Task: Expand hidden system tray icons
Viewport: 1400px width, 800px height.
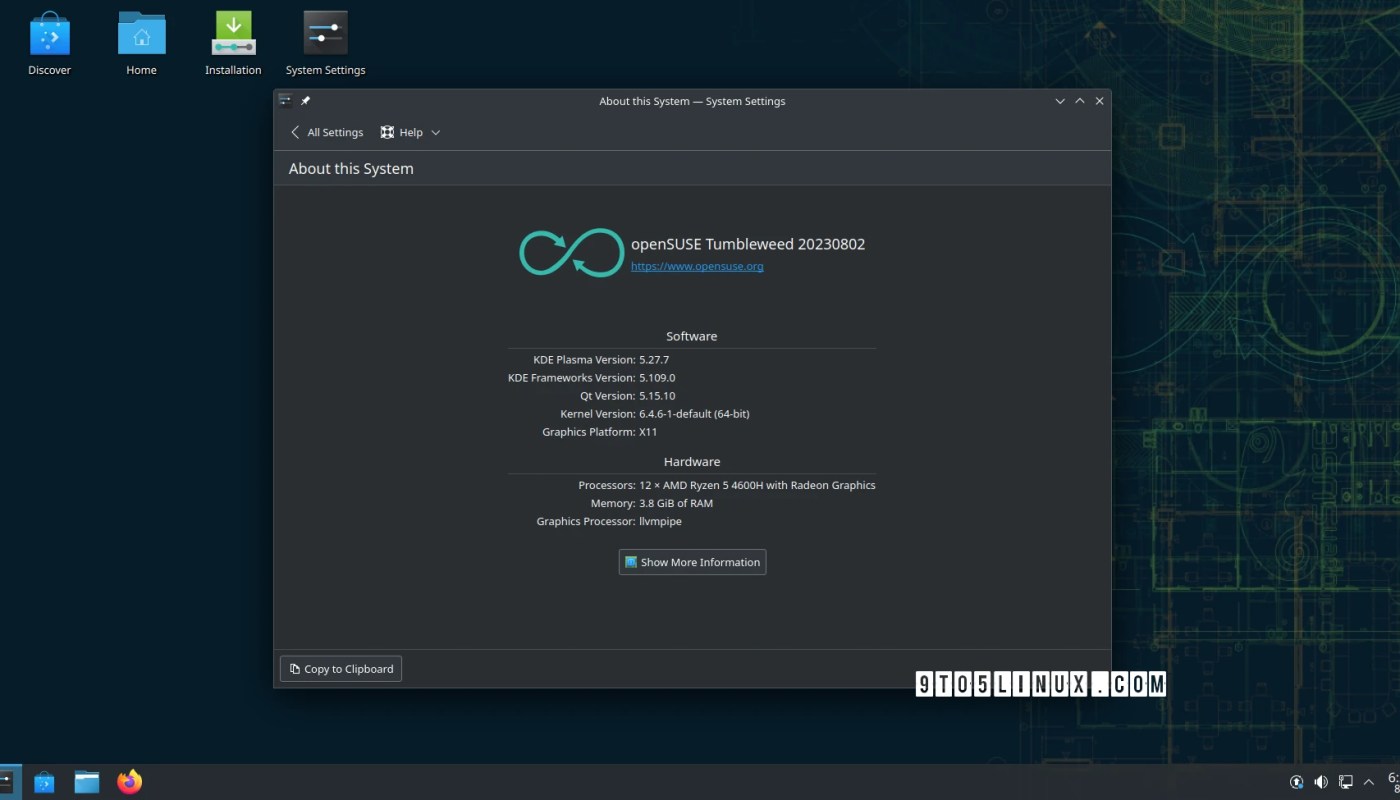Action: coord(1369,782)
